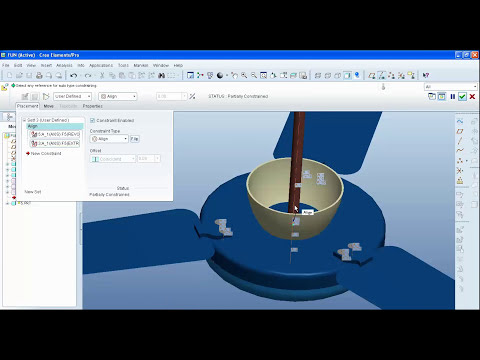Click the Placement tab
This screenshot has width=480, height=360.
click(28, 106)
